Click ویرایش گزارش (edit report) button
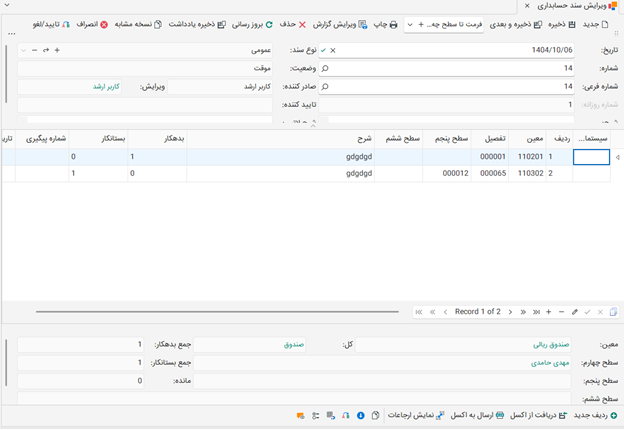Viewport: 624px width, 430px height. click(x=340, y=25)
